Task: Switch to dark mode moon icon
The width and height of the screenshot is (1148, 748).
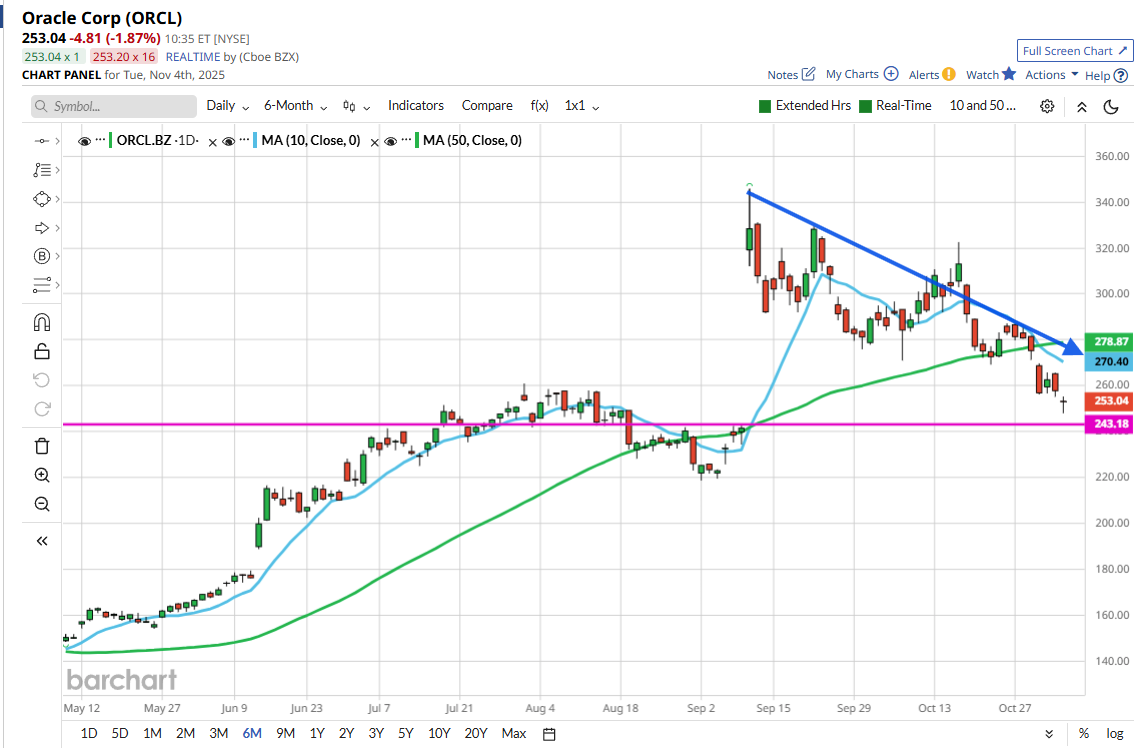Action: pos(1111,106)
